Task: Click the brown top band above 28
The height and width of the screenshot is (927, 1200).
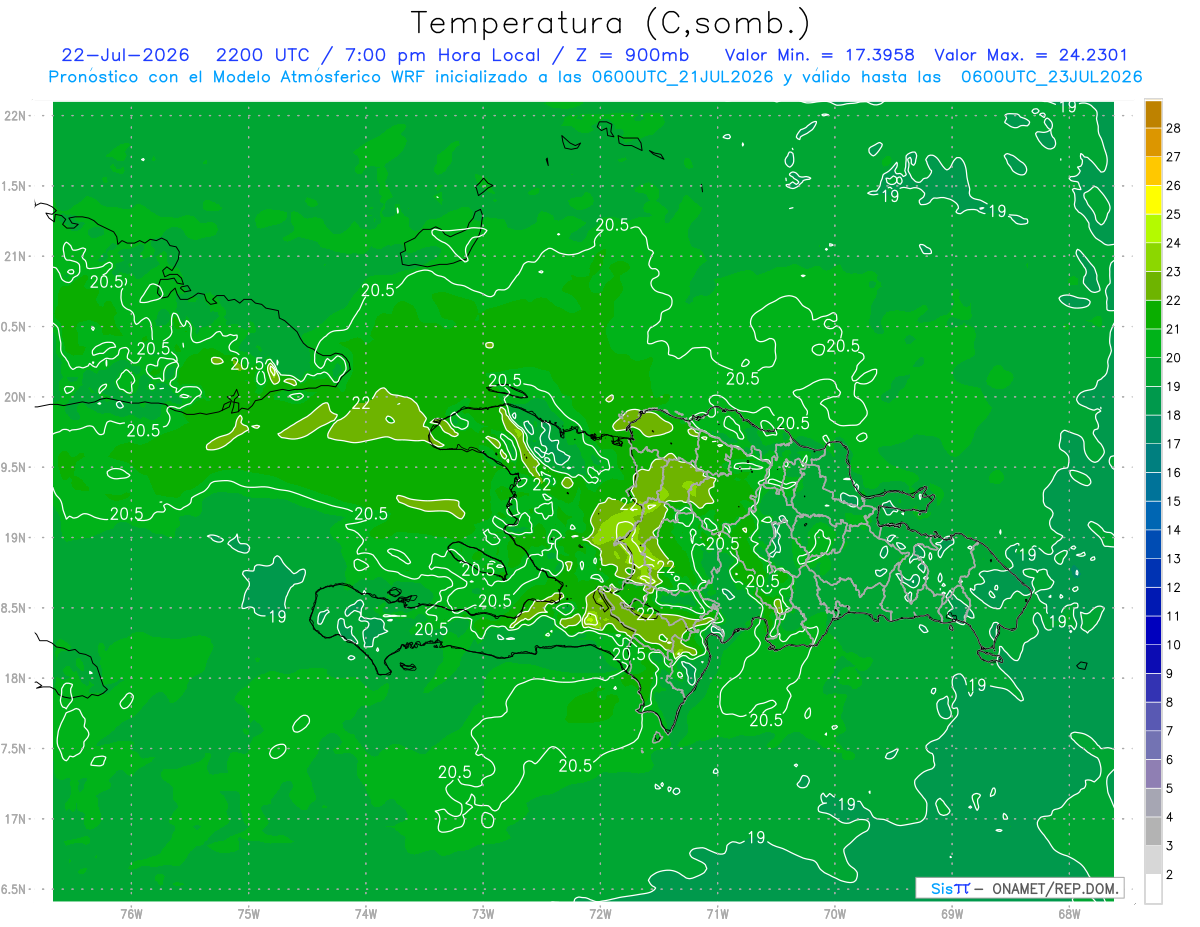Action: (1153, 114)
